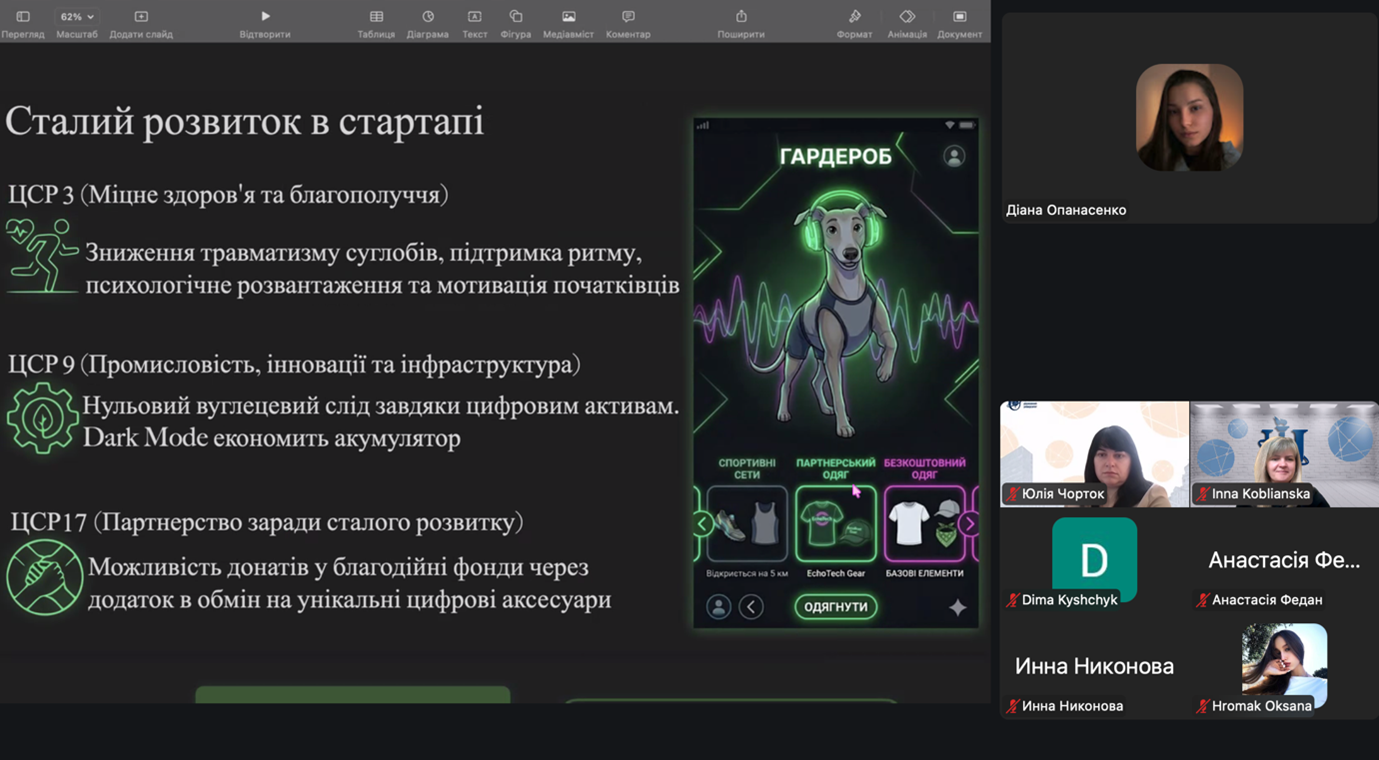Select Юлія Чорток's video tile
The height and width of the screenshot is (760, 1379).
[1094, 453]
